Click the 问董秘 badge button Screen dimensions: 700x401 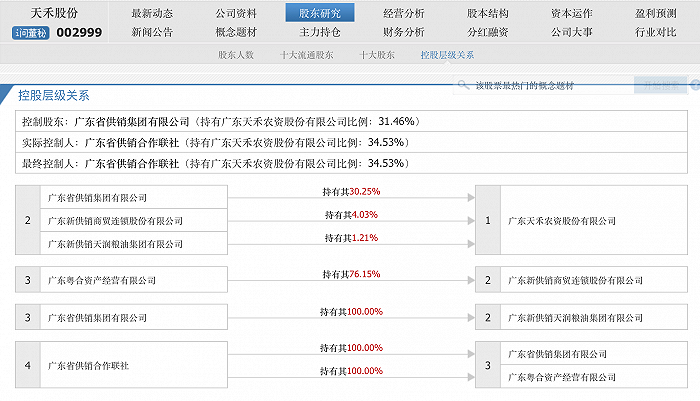[x=30, y=33]
